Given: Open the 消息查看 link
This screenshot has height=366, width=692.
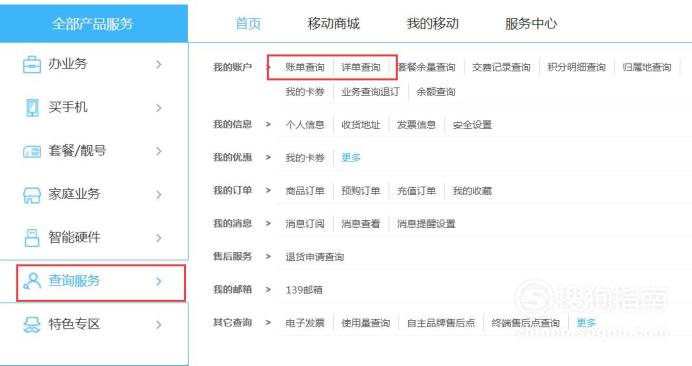Looking at the screenshot, I should click(x=361, y=224).
